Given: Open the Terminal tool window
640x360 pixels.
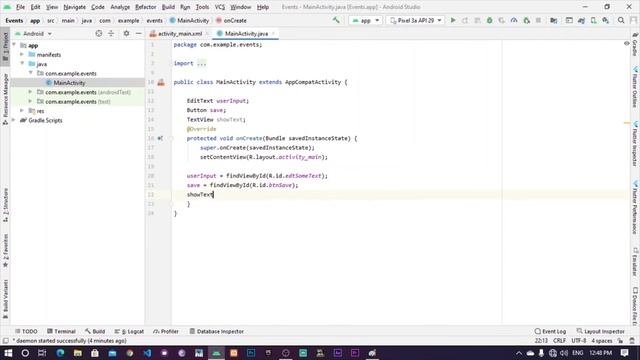Looking at the screenshot, I should pos(61,331).
